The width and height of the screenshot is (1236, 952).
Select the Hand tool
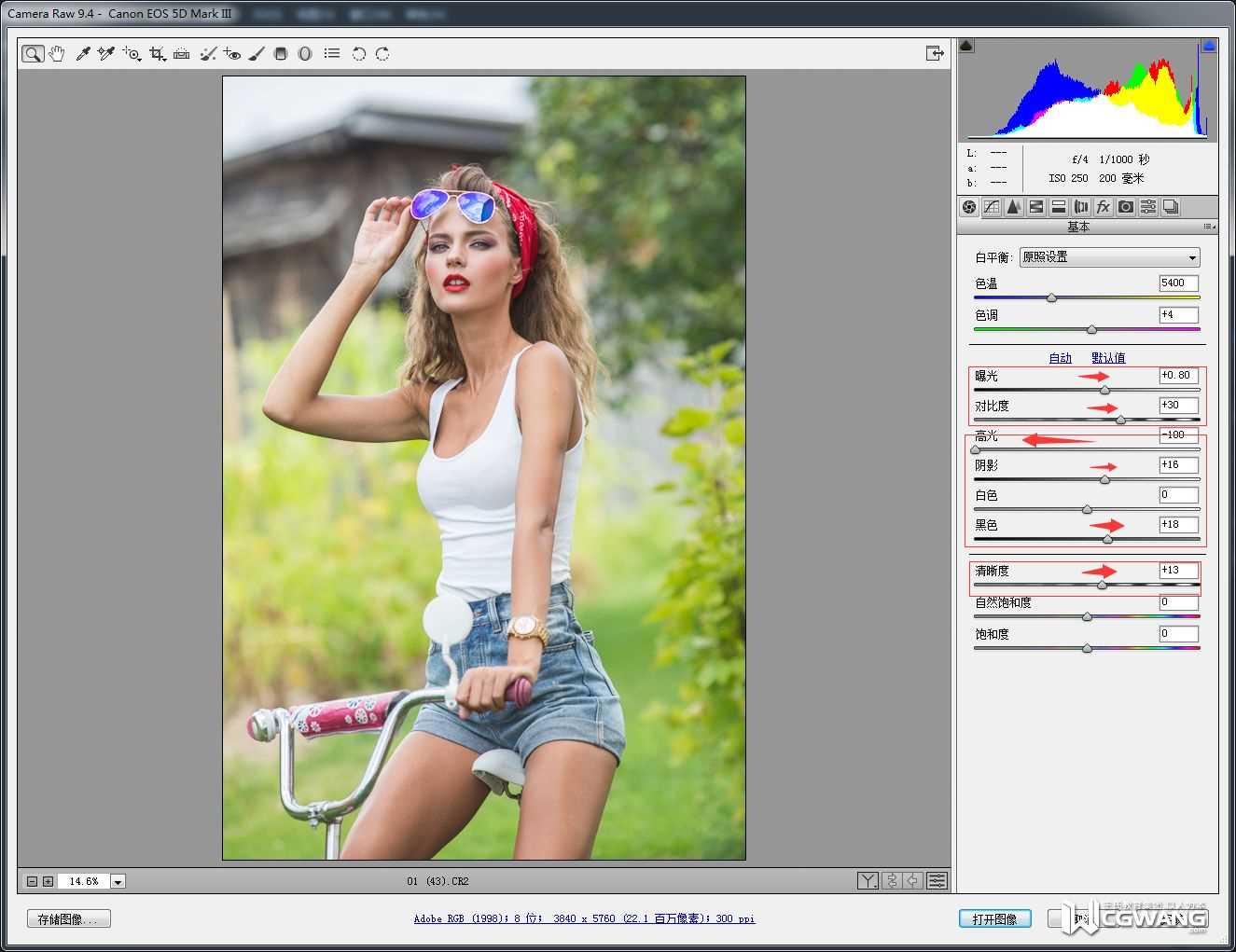pyautogui.click(x=57, y=54)
